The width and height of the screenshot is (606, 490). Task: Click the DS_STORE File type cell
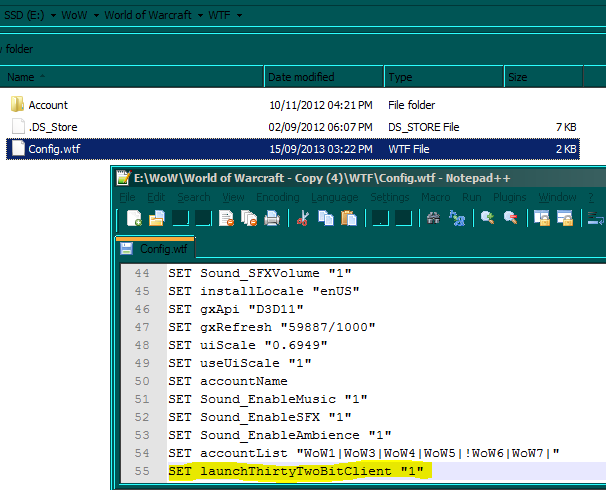424,127
